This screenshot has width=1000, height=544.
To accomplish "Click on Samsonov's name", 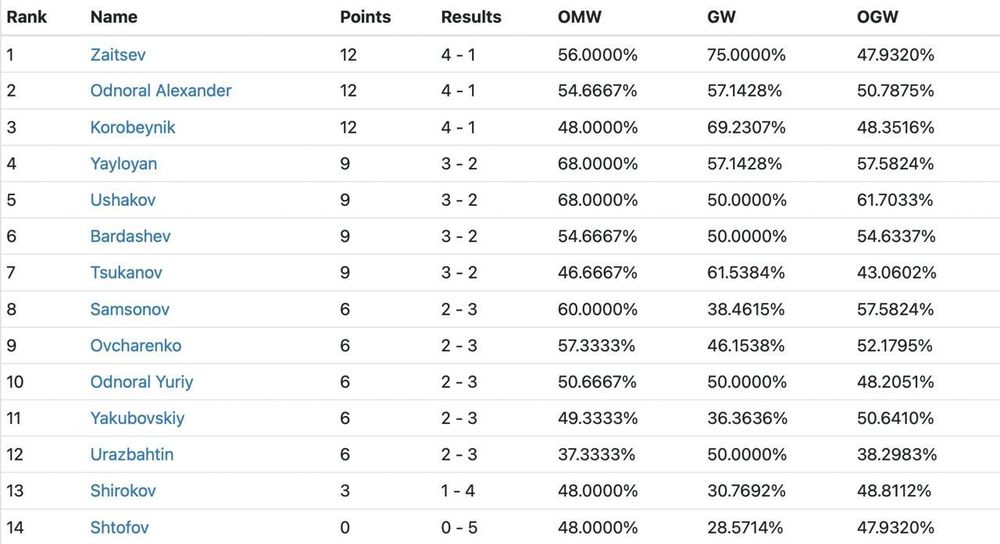I will tap(129, 310).
